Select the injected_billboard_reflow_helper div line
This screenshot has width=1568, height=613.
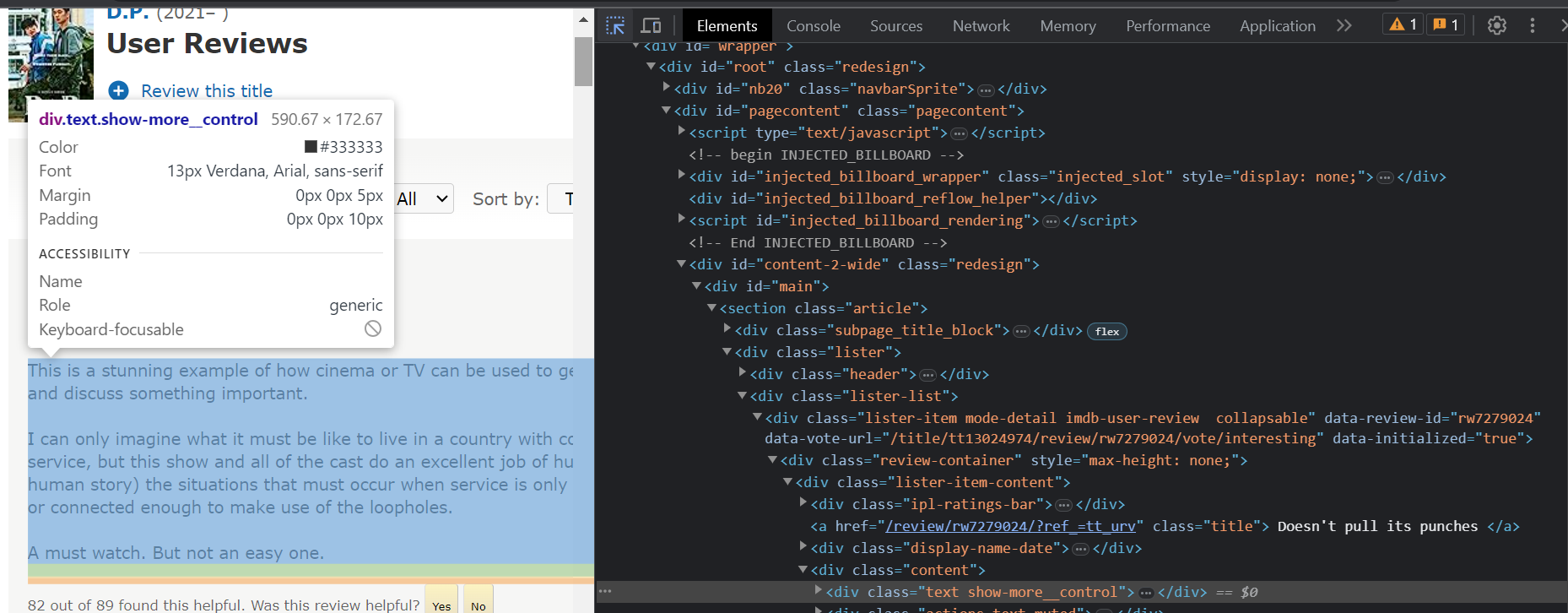click(x=893, y=198)
